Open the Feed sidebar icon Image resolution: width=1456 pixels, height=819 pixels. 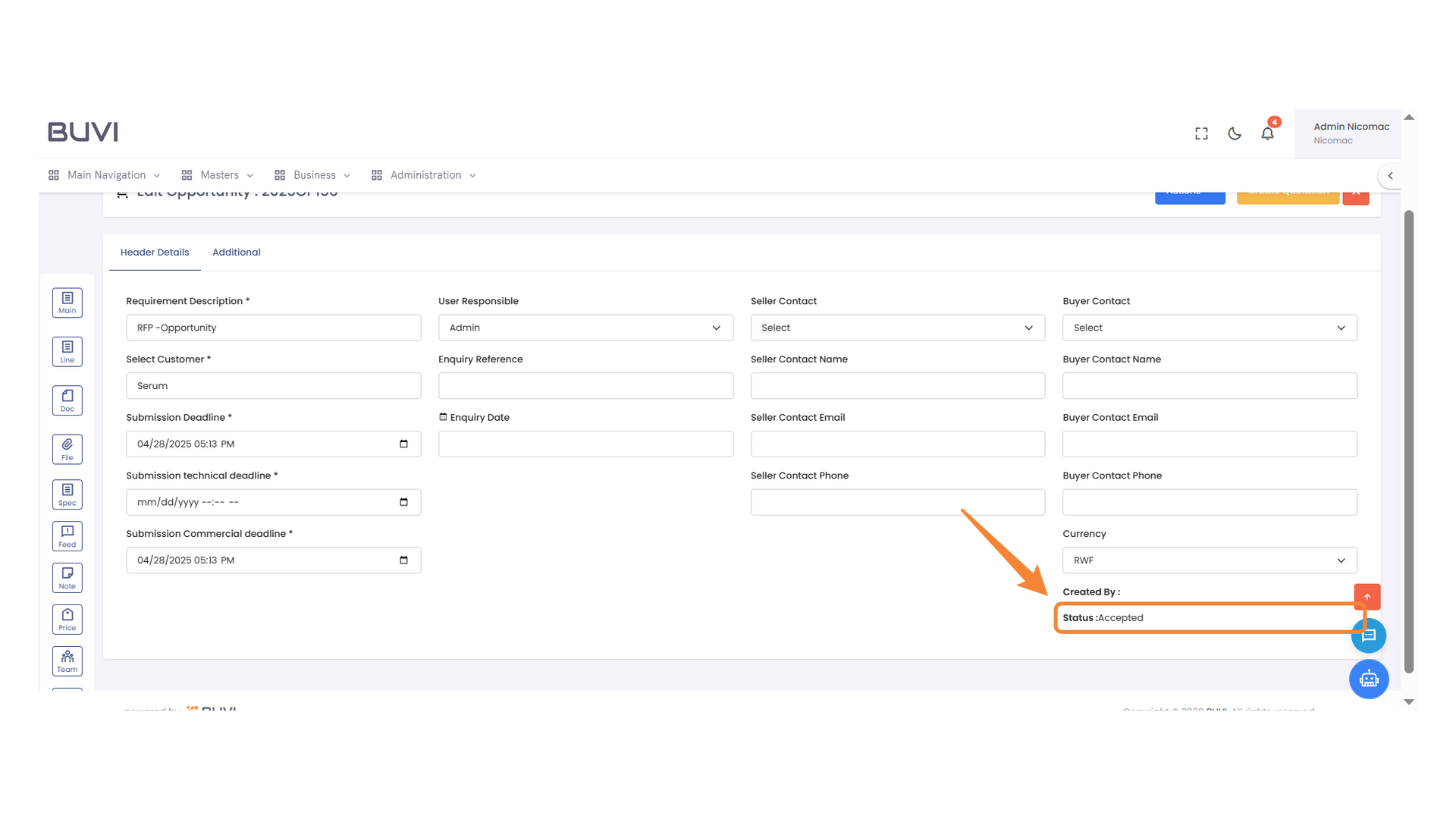pos(67,536)
